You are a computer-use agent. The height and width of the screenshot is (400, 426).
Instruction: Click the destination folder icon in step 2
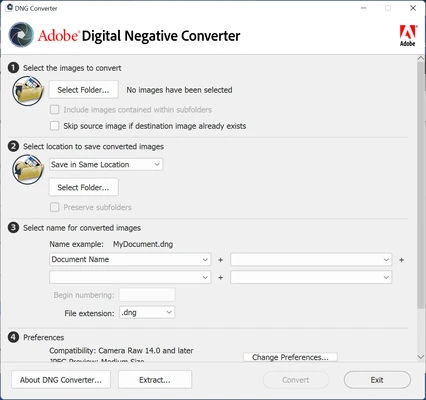click(x=28, y=169)
